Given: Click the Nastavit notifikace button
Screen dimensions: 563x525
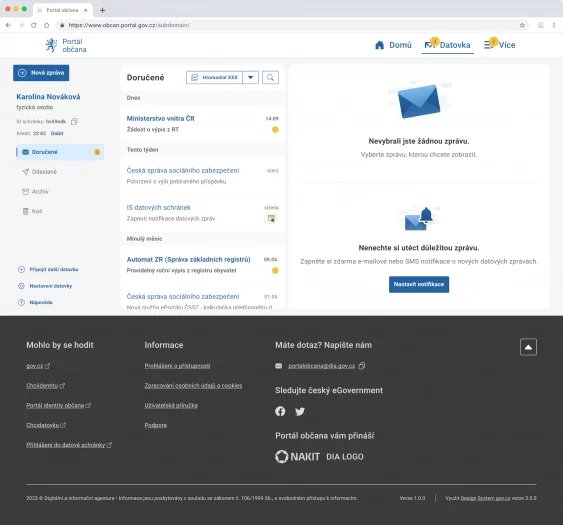Looking at the screenshot, I should click(x=419, y=284).
